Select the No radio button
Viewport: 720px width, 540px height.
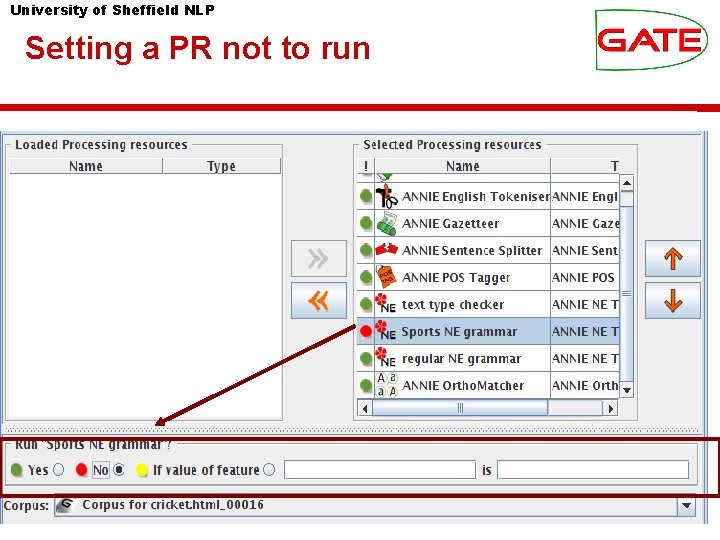[x=118, y=470]
